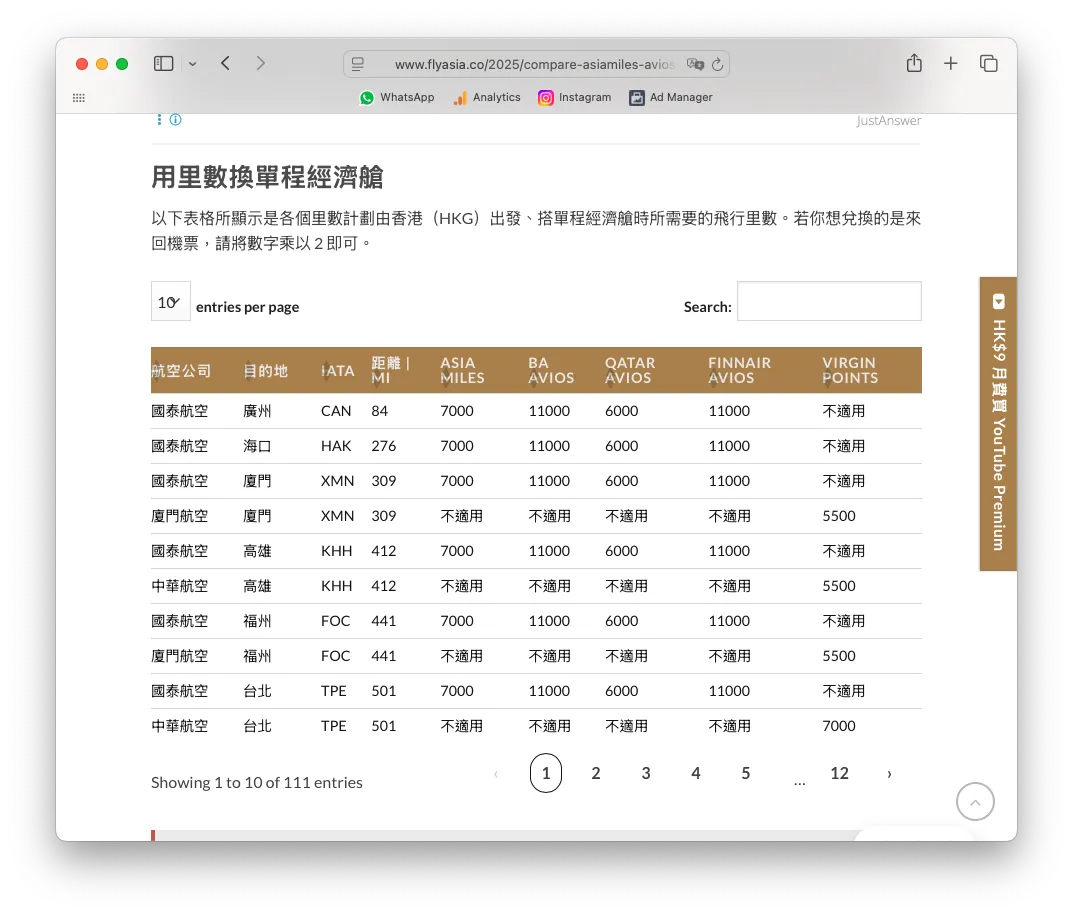Viewport: 1073px width, 915px height.
Task: Navigate back using the back arrow
Action: click(x=224, y=62)
